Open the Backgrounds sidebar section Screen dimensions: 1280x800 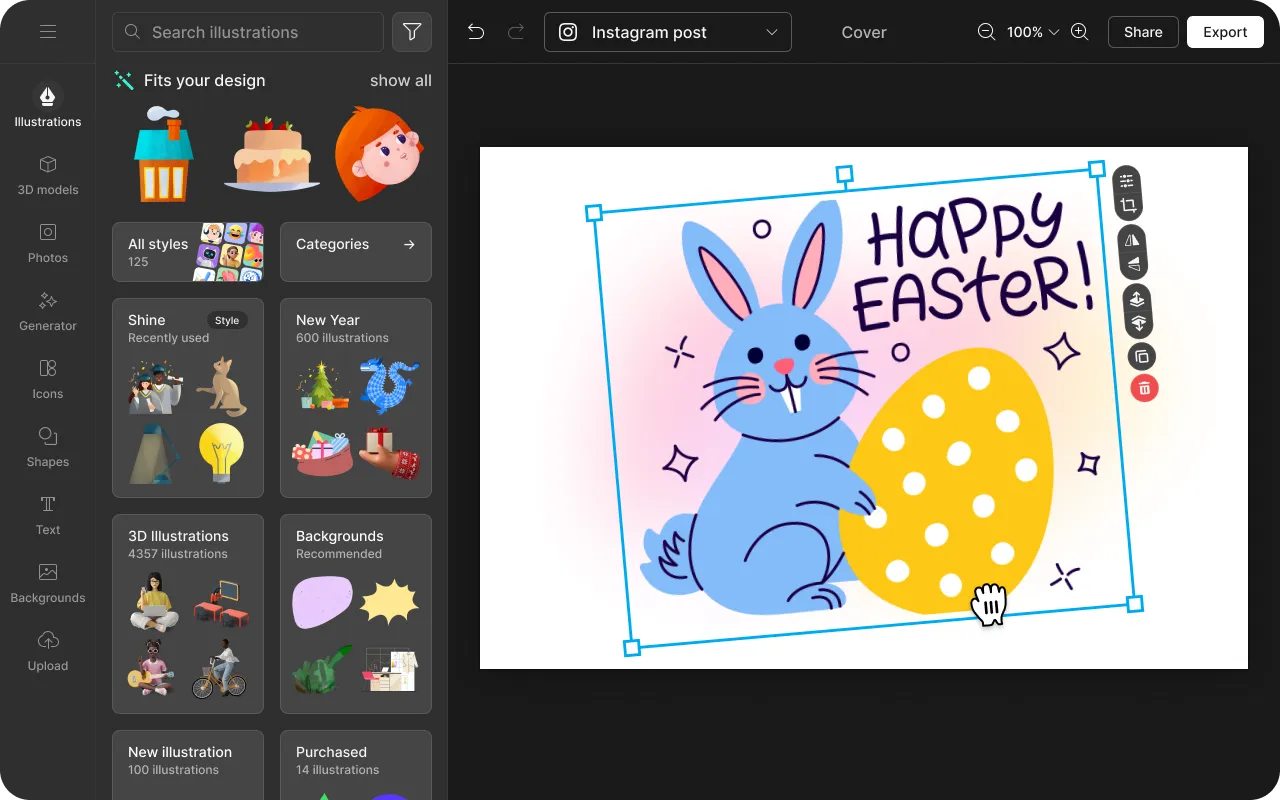click(47, 582)
